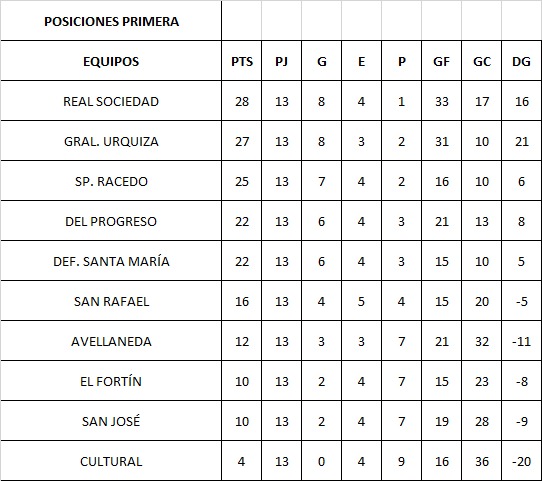This screenshot has height=481, width=542.
Task: Click the EL FORTÍN row label
Action: click(x=111, y=381)
